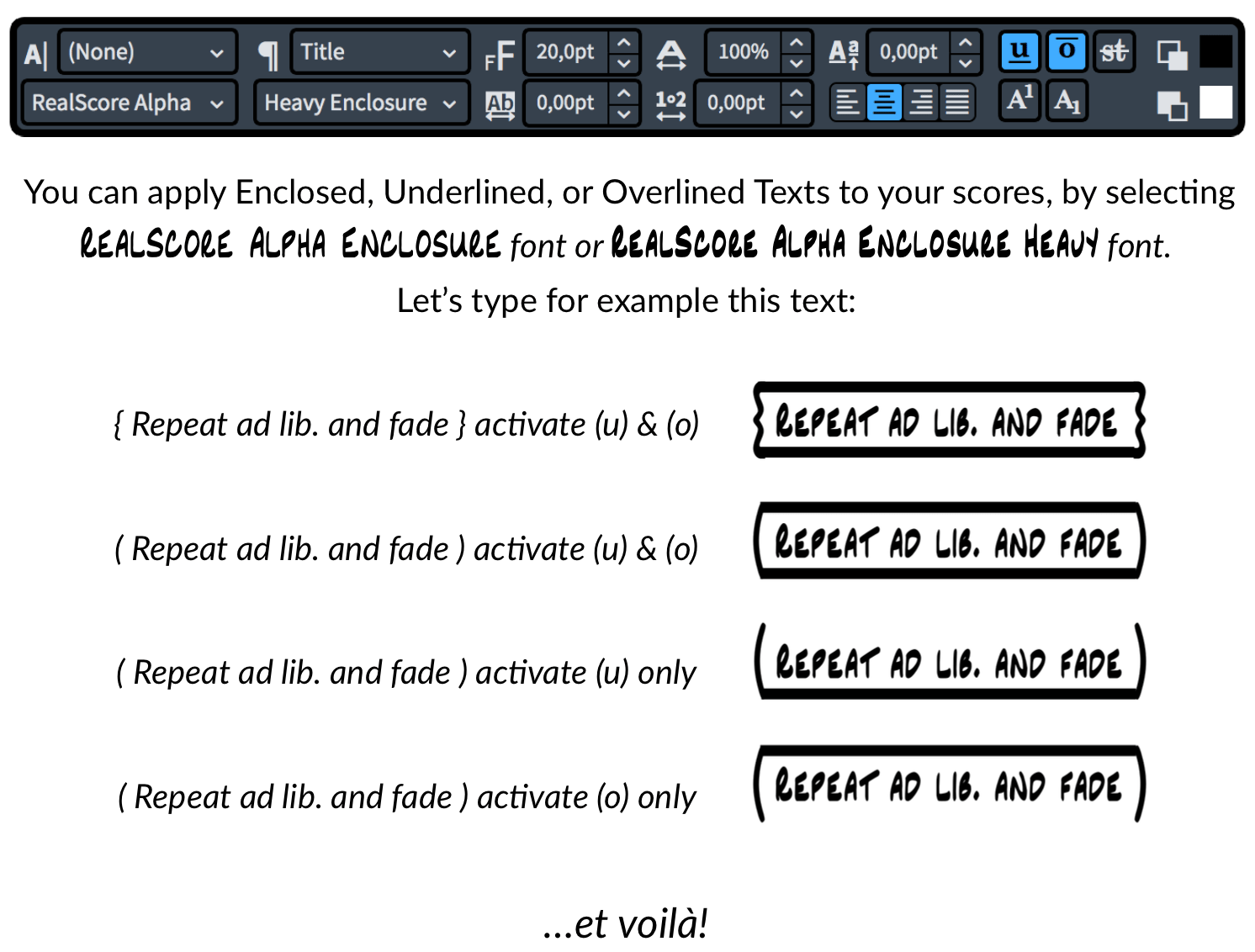Click the overline-only Repeat ad lib. example
The image size is (1255, 952).
point(949,784)
